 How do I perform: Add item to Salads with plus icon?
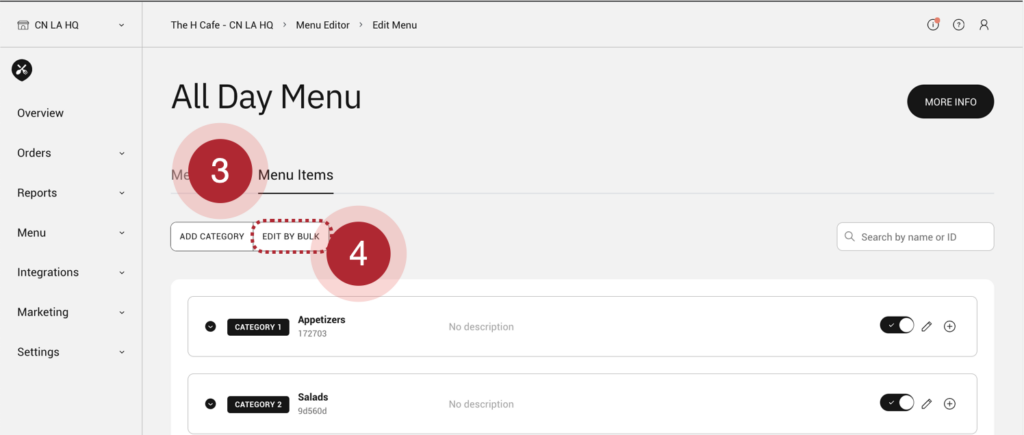[950, 403]
